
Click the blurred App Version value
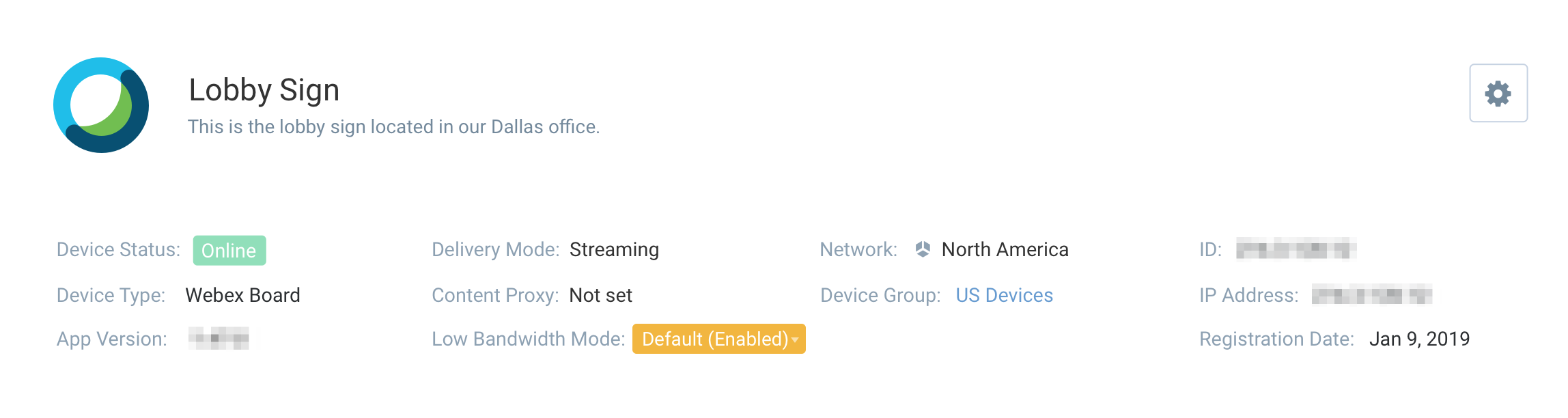tap(219, 339)
